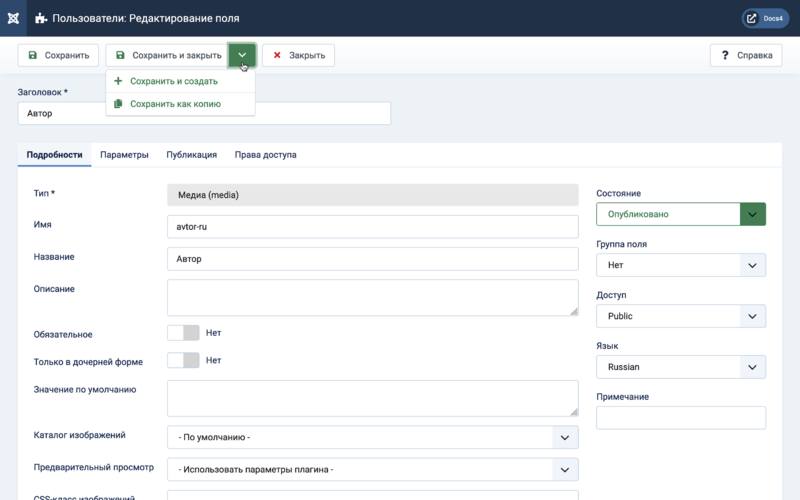Open the Состояние dropdown
The width and height of the screenshot is (800, 500).
click(681, 214)
